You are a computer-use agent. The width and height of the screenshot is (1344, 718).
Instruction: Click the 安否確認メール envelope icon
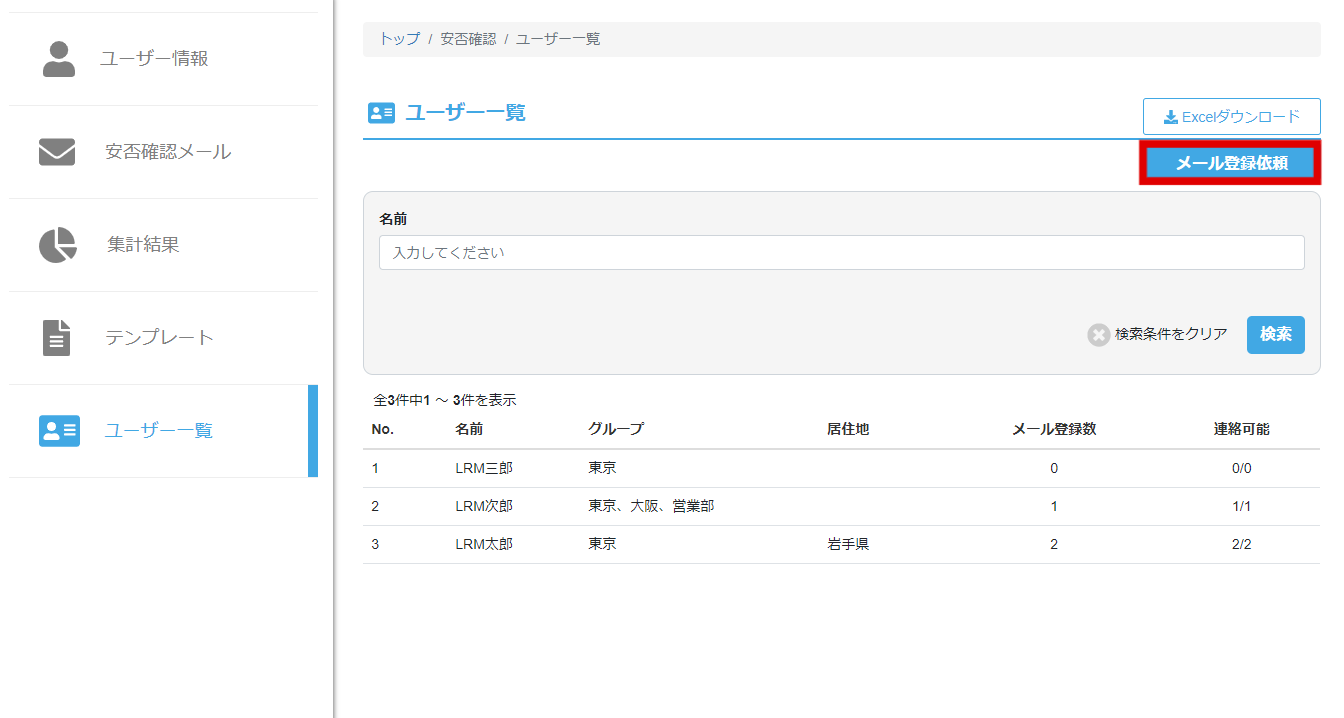tap(57, 152)
